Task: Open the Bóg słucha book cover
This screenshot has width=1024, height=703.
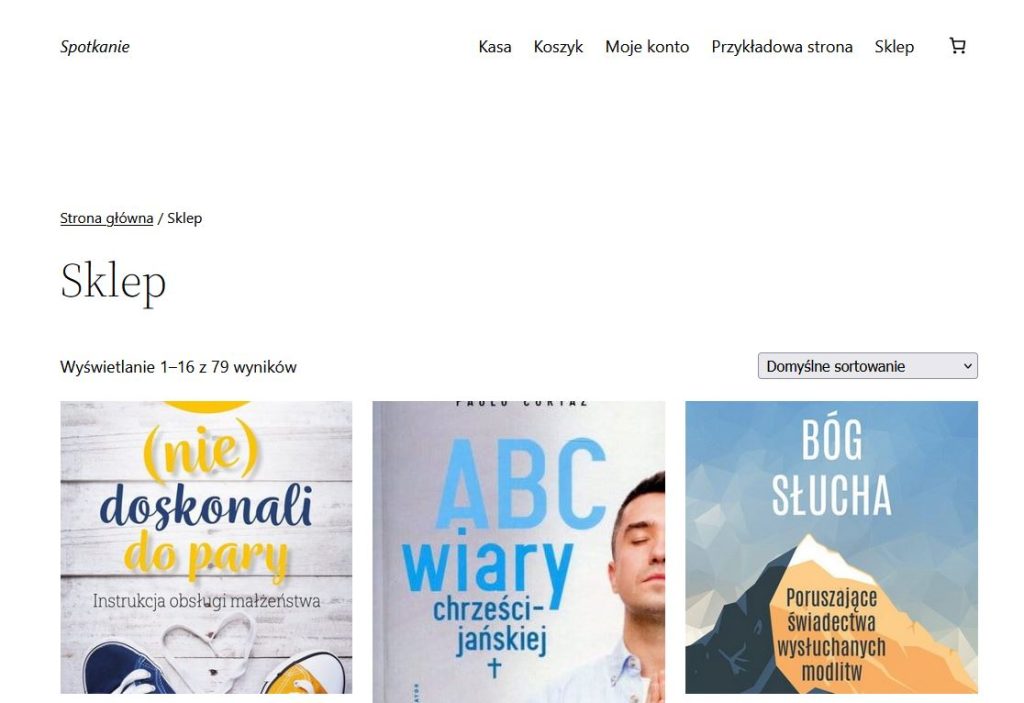Action: (x=831, y=548)
